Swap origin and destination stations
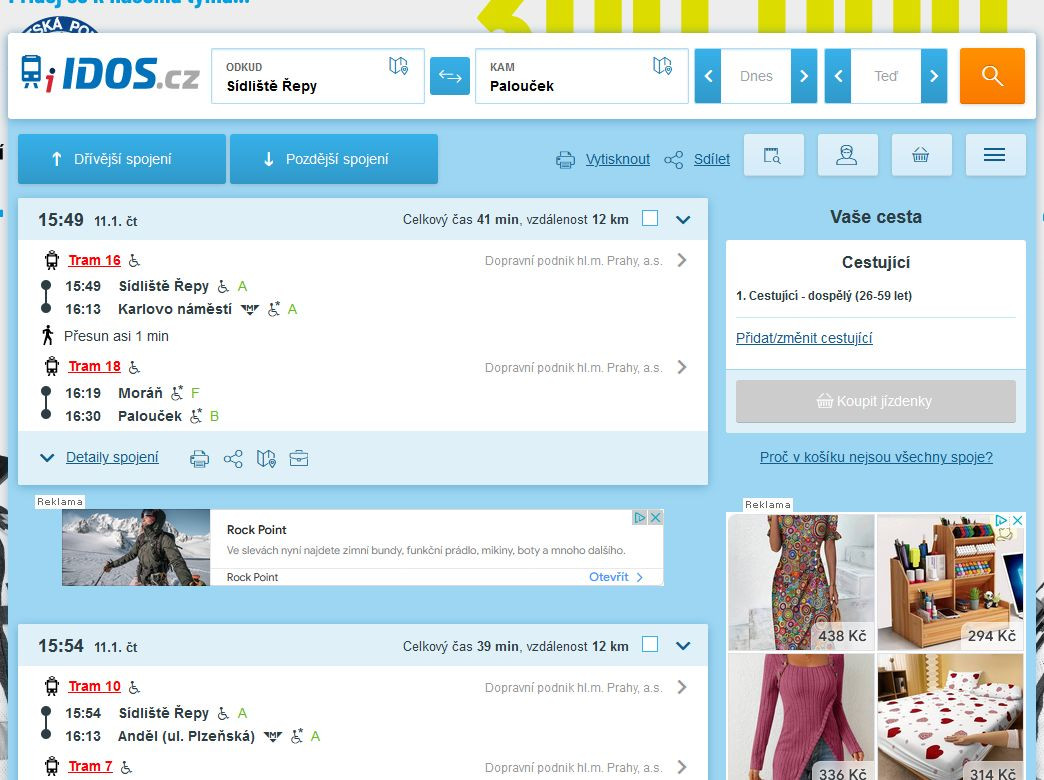1044x780 pixels. (450, 76)
